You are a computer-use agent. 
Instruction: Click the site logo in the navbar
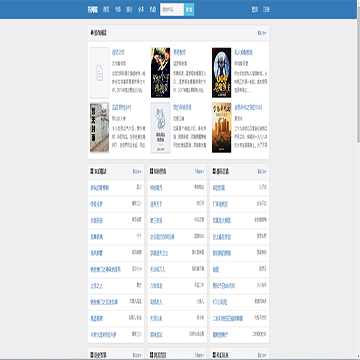(93, 10)
